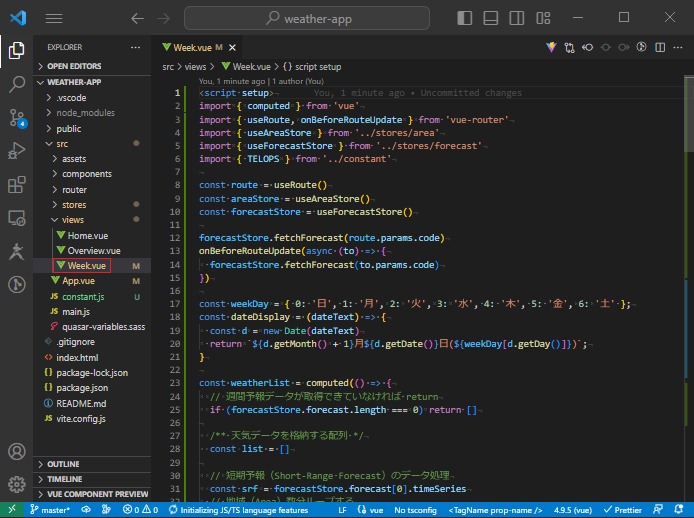Click the TagName prop-name status item
694x518 pixels.
pyautogui.click(x=495, y=510)
